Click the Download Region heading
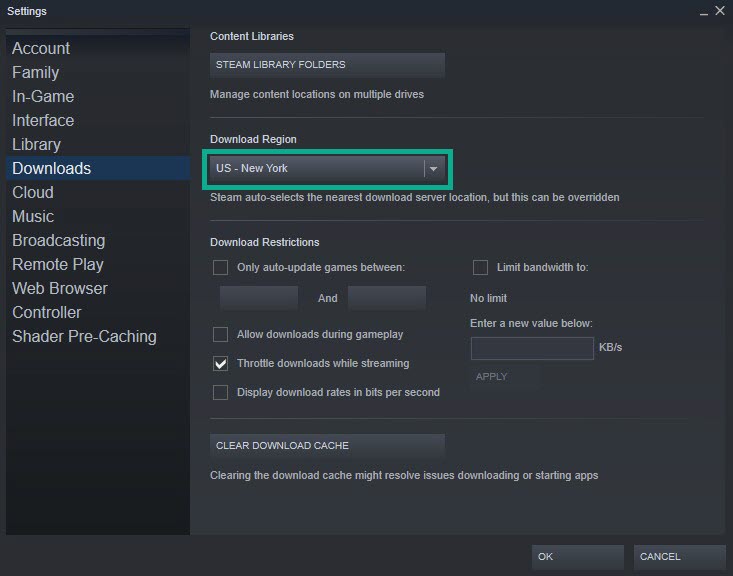The image size is (733, 576). click(x=253, y=139)
